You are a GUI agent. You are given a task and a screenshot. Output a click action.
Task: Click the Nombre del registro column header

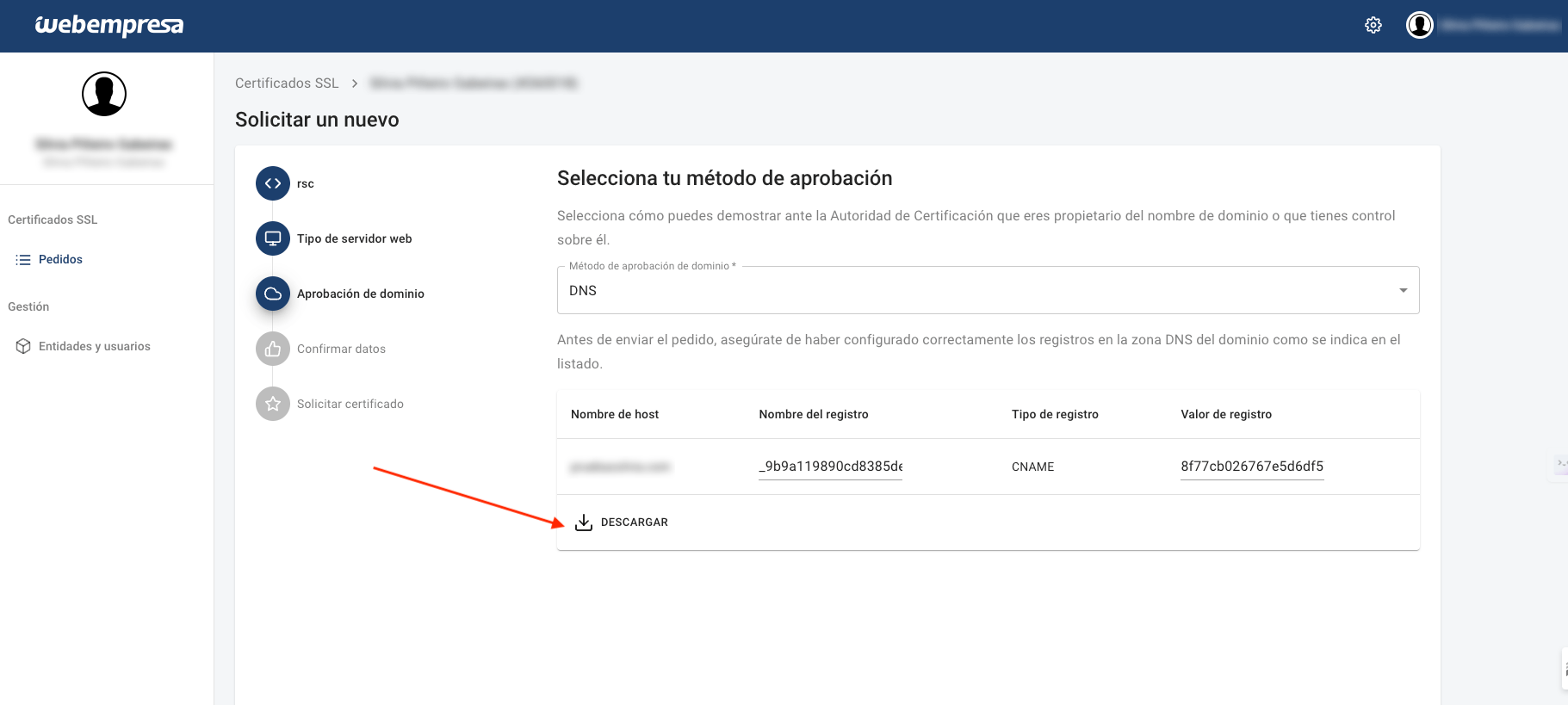click(814, 414)
